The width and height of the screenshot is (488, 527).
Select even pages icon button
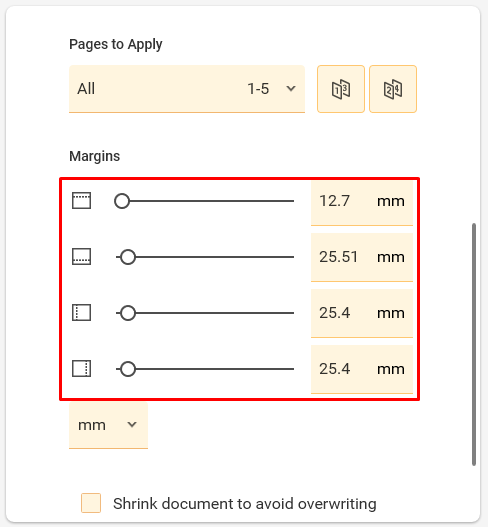point(393,89)
